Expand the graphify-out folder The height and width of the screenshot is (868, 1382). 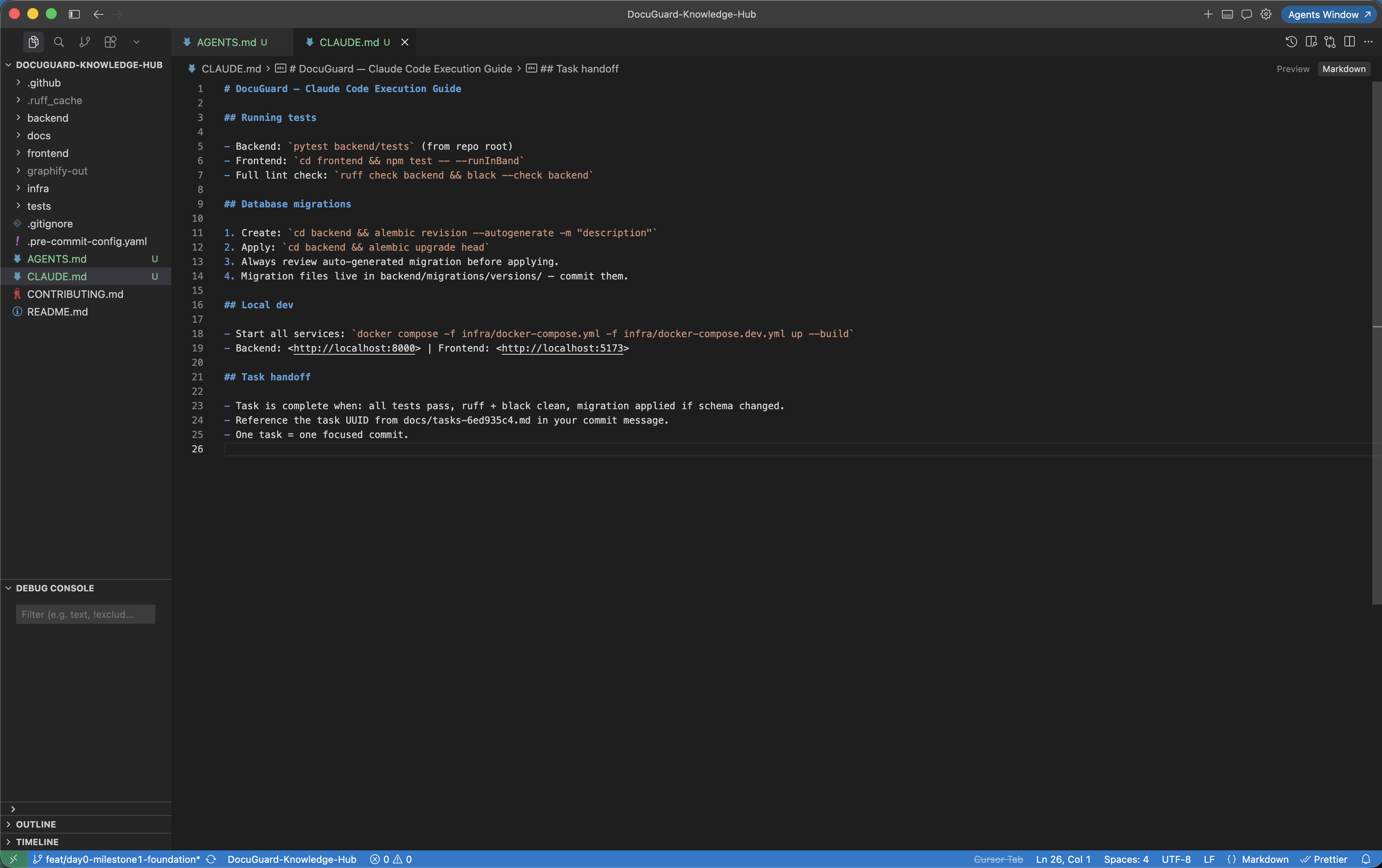click(x=86, y=171)
